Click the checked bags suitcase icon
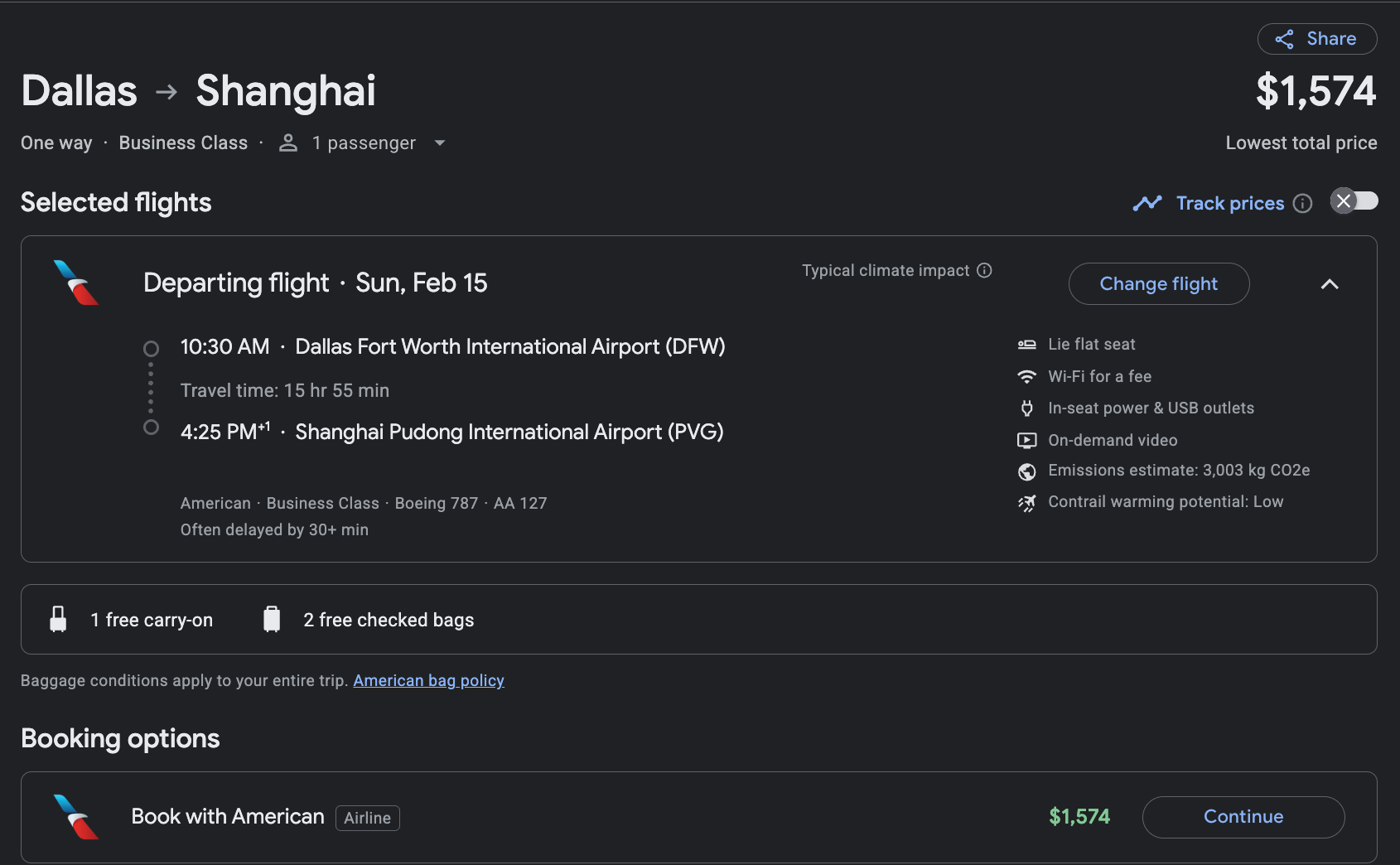 [x=272, y=619]
